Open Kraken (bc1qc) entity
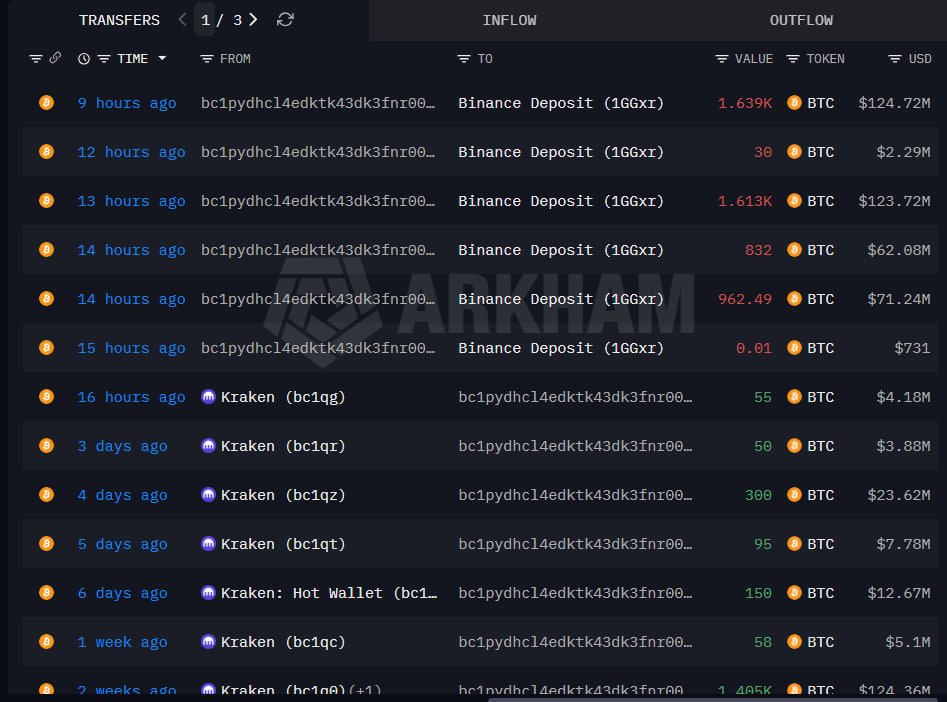The image size is (947, 702). [x=283, y=642]
